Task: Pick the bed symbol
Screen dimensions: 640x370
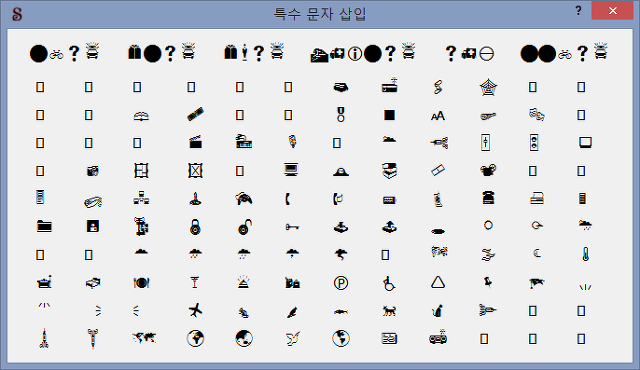Action: tap(93, 282)
